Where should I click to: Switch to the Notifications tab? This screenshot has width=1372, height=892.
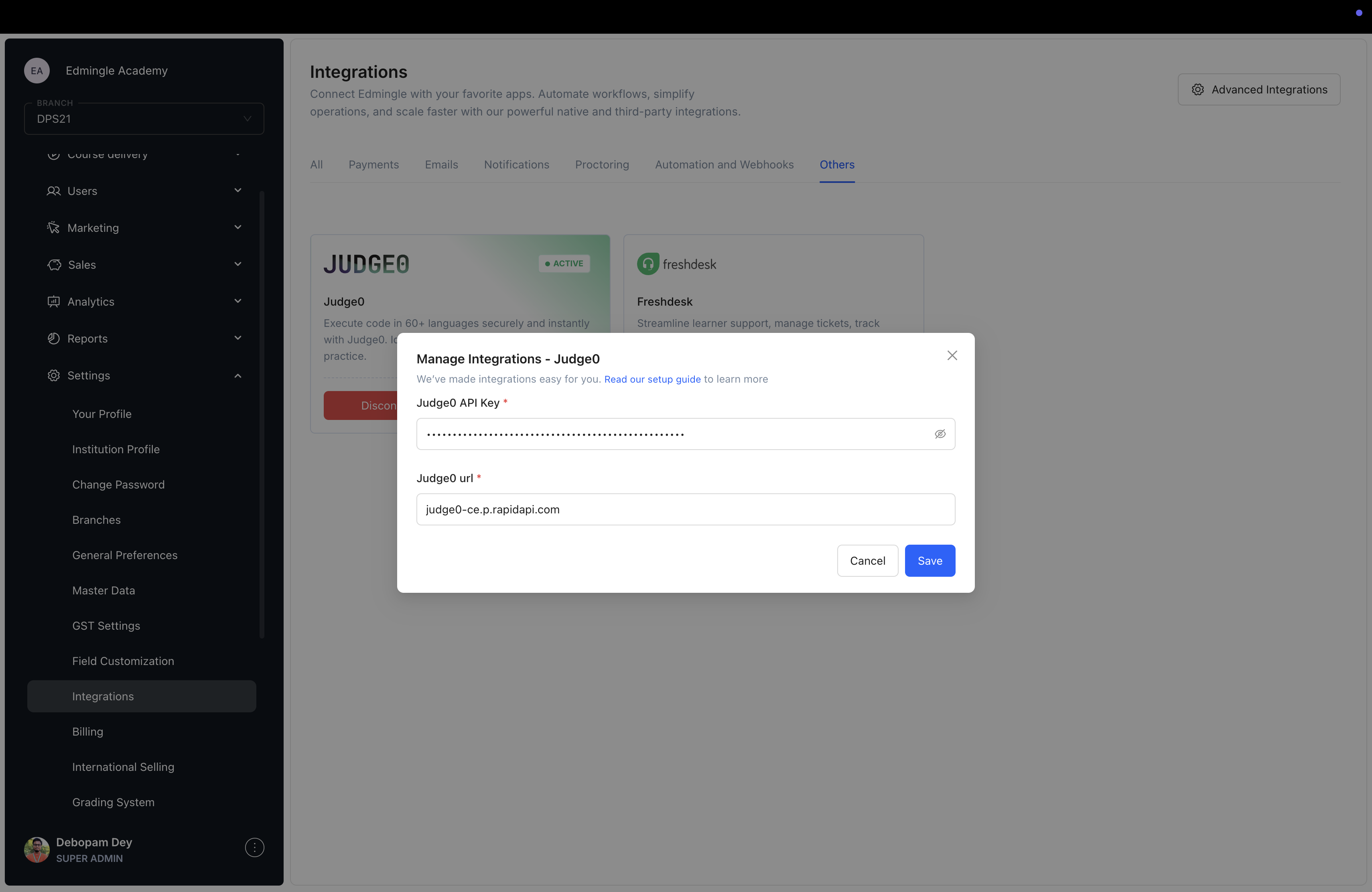tap(517, 165)
